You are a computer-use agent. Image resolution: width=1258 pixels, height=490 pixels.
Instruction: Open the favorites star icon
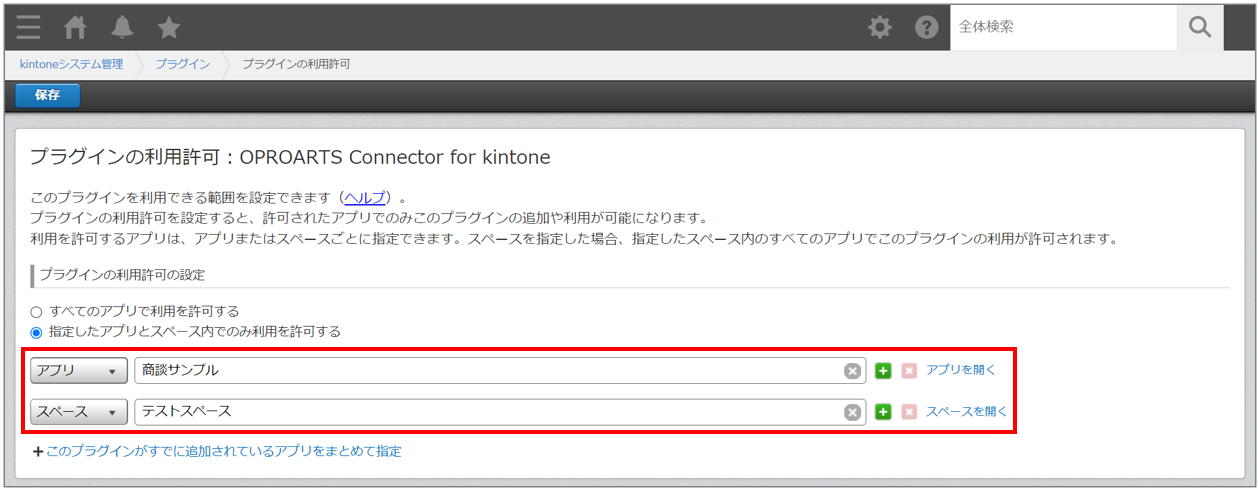[169, 27]
